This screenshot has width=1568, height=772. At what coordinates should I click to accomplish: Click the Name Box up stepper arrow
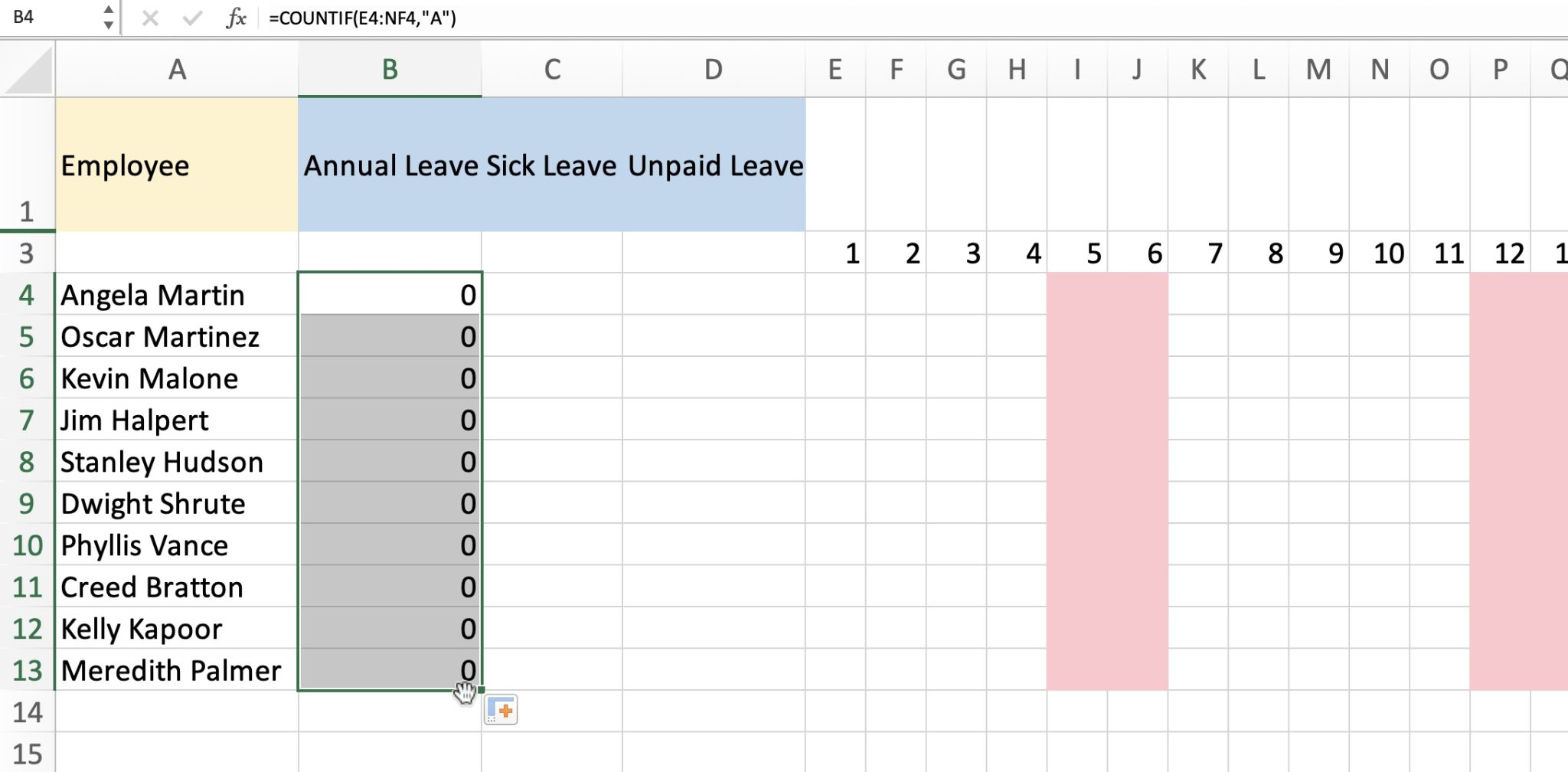[109, 11]
